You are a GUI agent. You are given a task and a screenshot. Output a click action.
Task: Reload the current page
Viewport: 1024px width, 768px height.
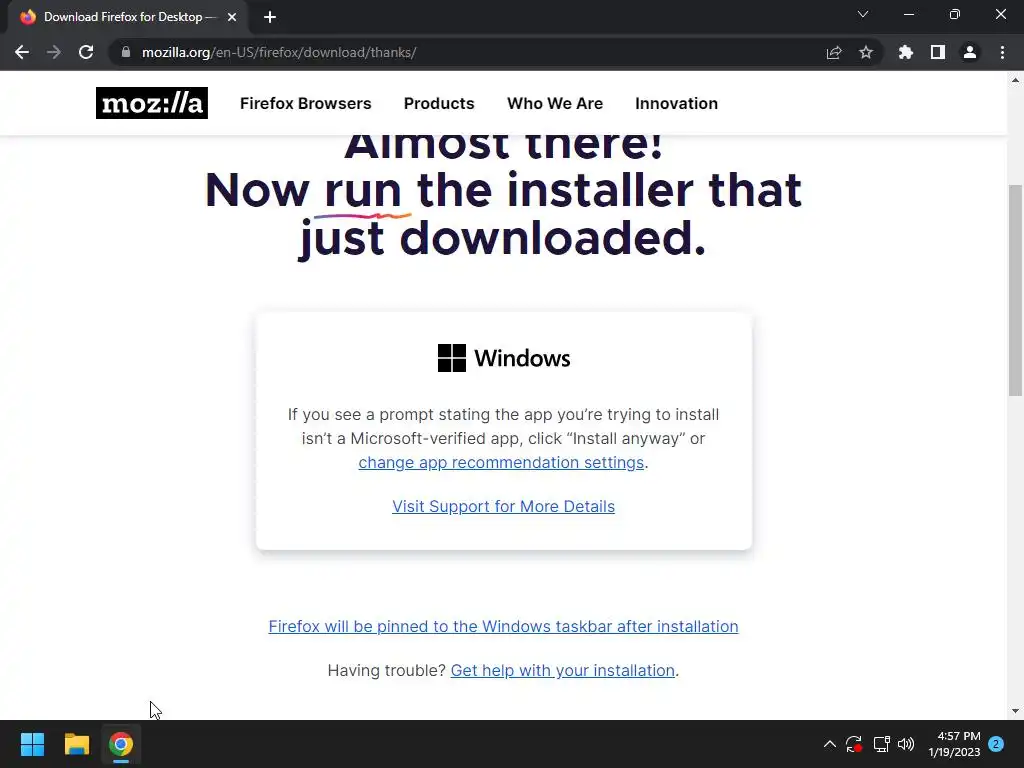click(86, 52)
